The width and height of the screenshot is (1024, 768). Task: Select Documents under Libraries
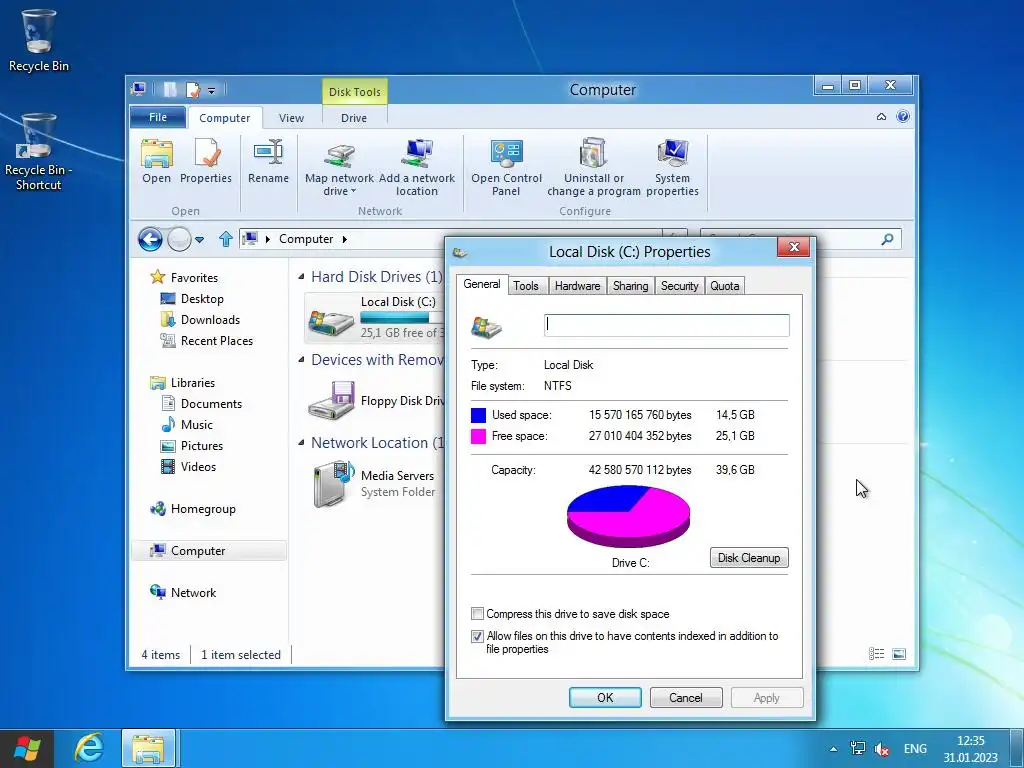[202, 404]
